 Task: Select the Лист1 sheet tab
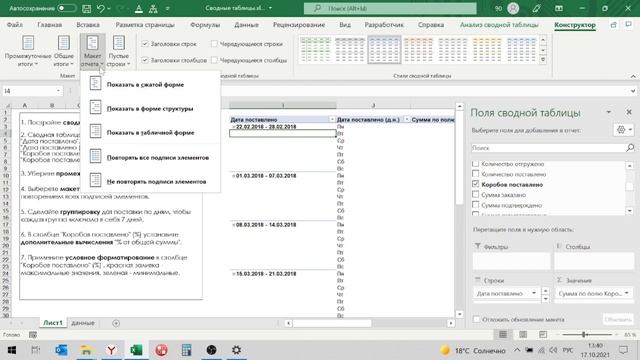coord(53,323)
